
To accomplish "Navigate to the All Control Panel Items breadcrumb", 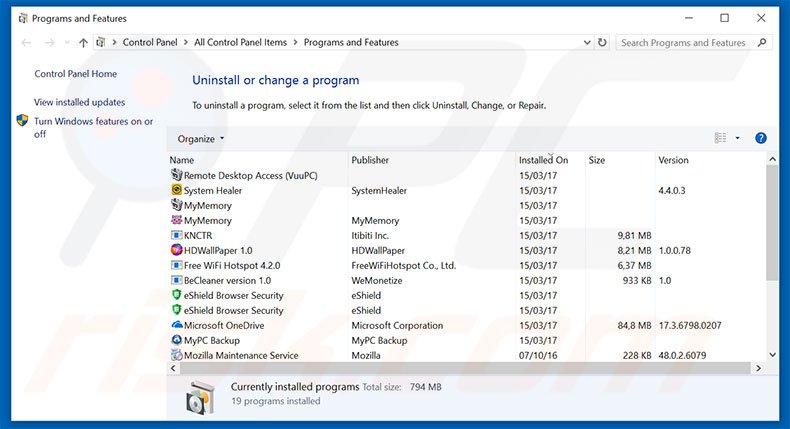I will (240, 42).
